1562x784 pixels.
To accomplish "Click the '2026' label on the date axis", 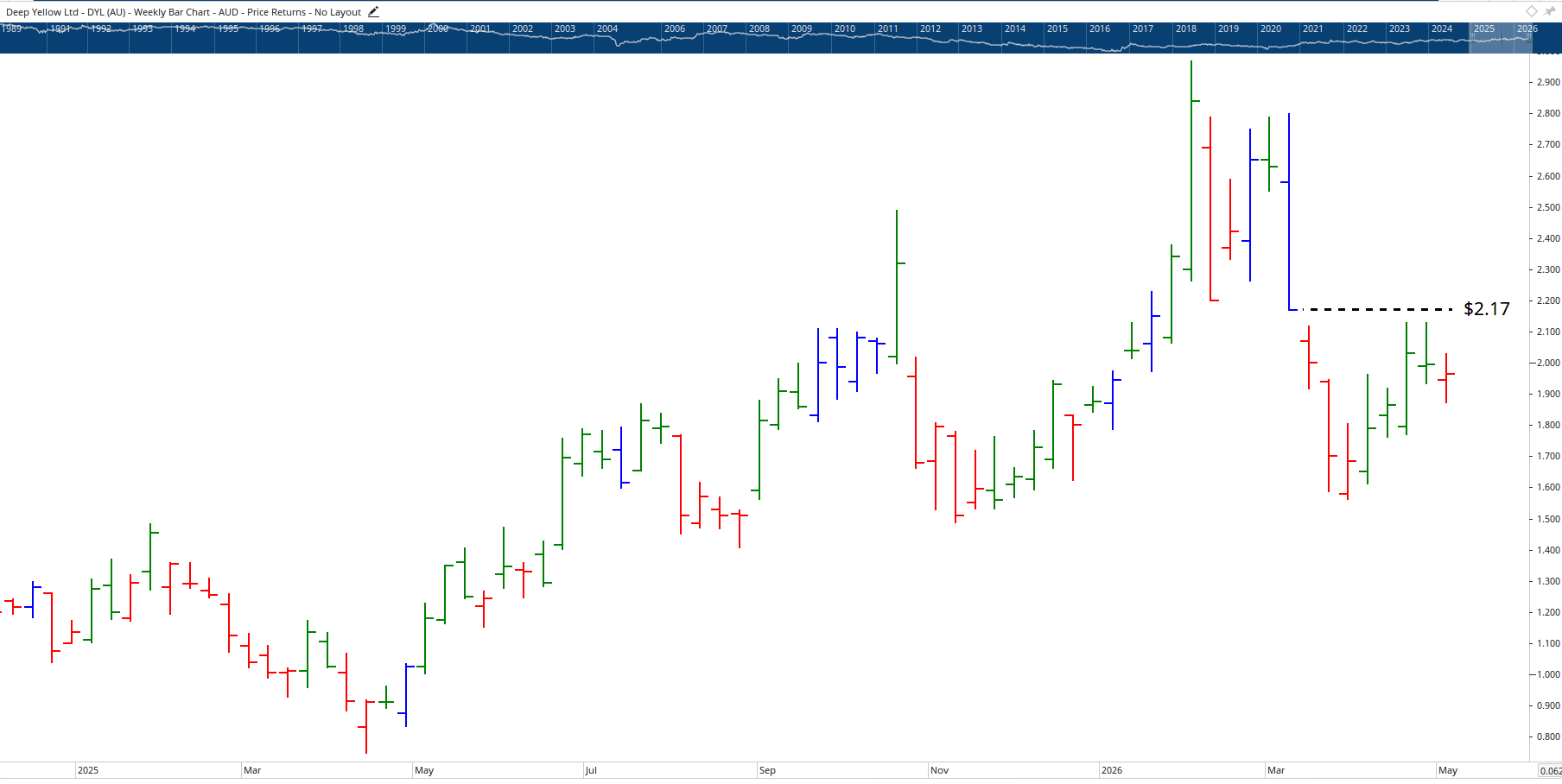I will [1112, 770].
